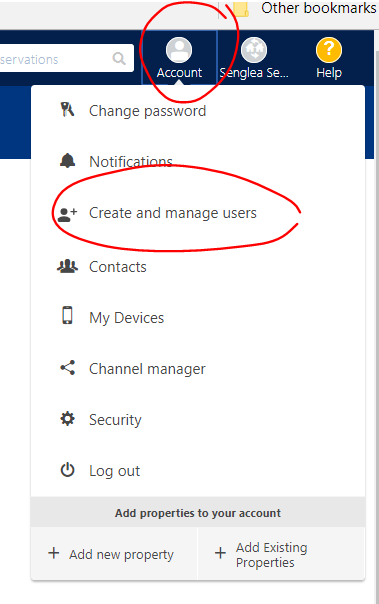Click the Add Existing Properties button
This screenshot has height=604, width=379.
[281, 554]
